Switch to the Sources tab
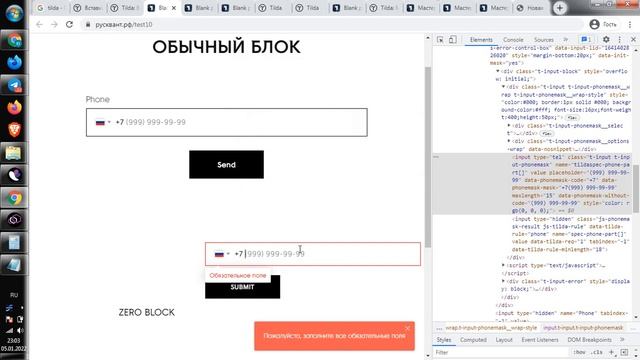640x360 pixels. [544, 40]
